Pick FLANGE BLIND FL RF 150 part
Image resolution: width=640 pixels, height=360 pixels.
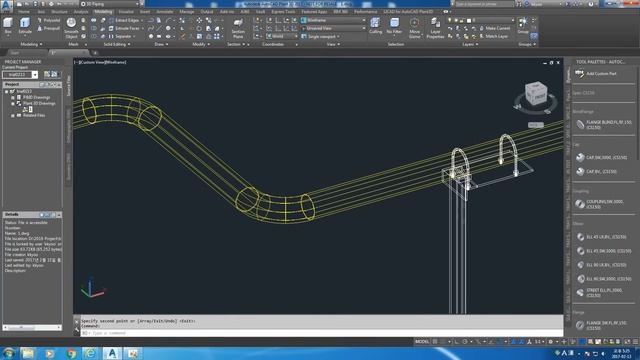(x=604, y=124)
